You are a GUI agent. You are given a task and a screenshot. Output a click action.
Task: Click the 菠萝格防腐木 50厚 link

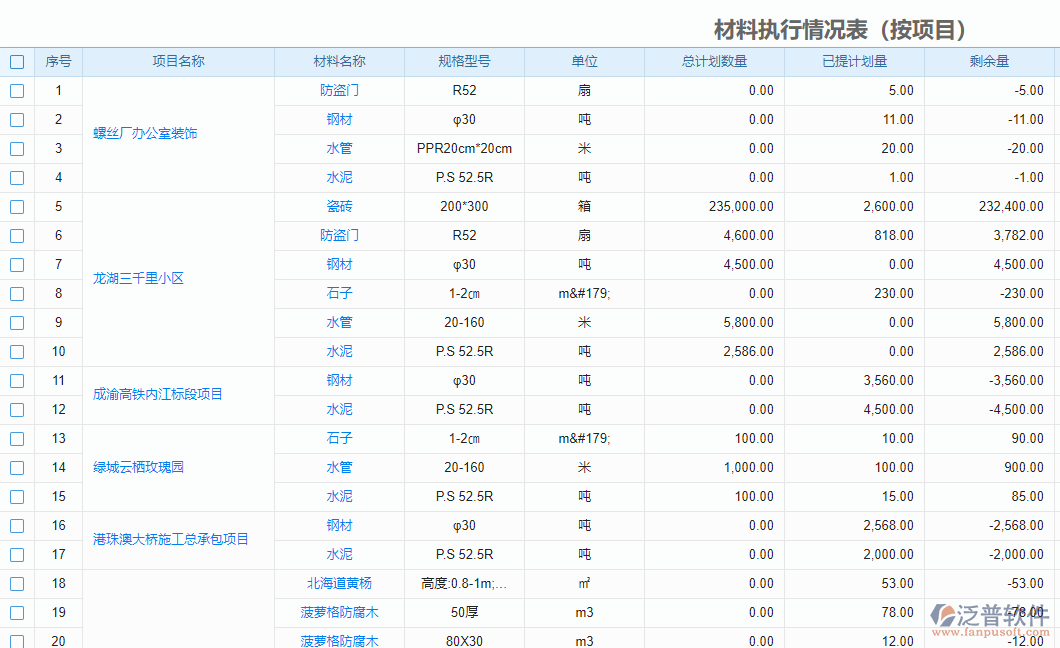click(339, 612)
